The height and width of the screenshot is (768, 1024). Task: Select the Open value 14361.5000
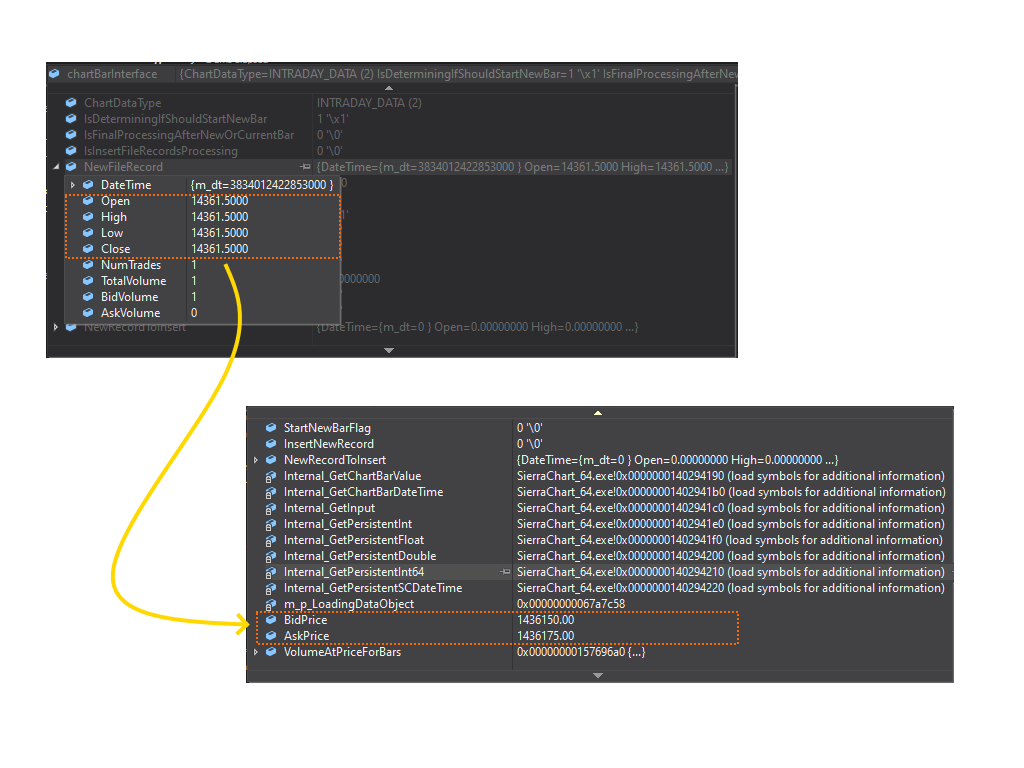[219, 201]
